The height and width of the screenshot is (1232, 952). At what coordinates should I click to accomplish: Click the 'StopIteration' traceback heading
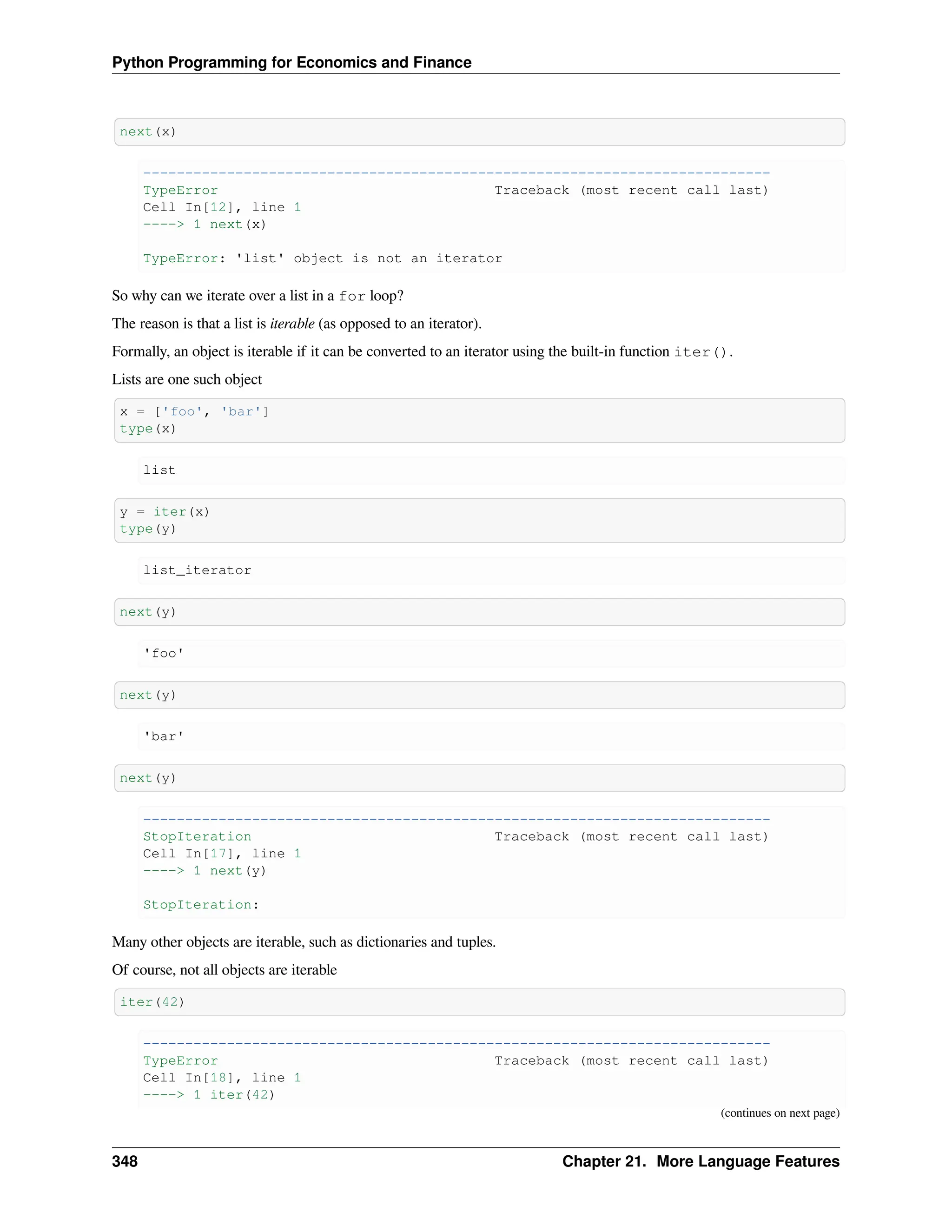click(198, 836)
